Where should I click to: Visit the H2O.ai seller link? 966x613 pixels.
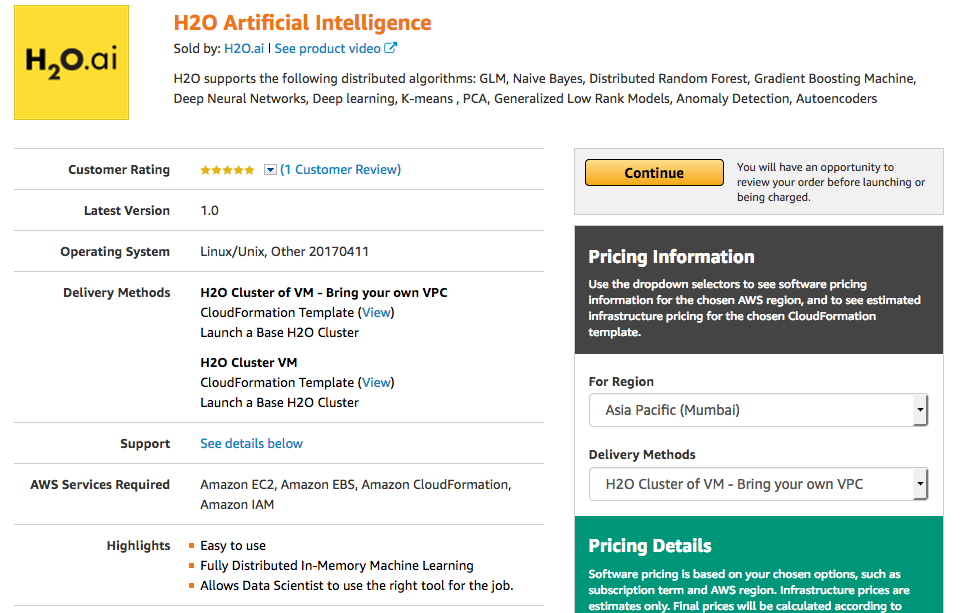click(244, 47)
